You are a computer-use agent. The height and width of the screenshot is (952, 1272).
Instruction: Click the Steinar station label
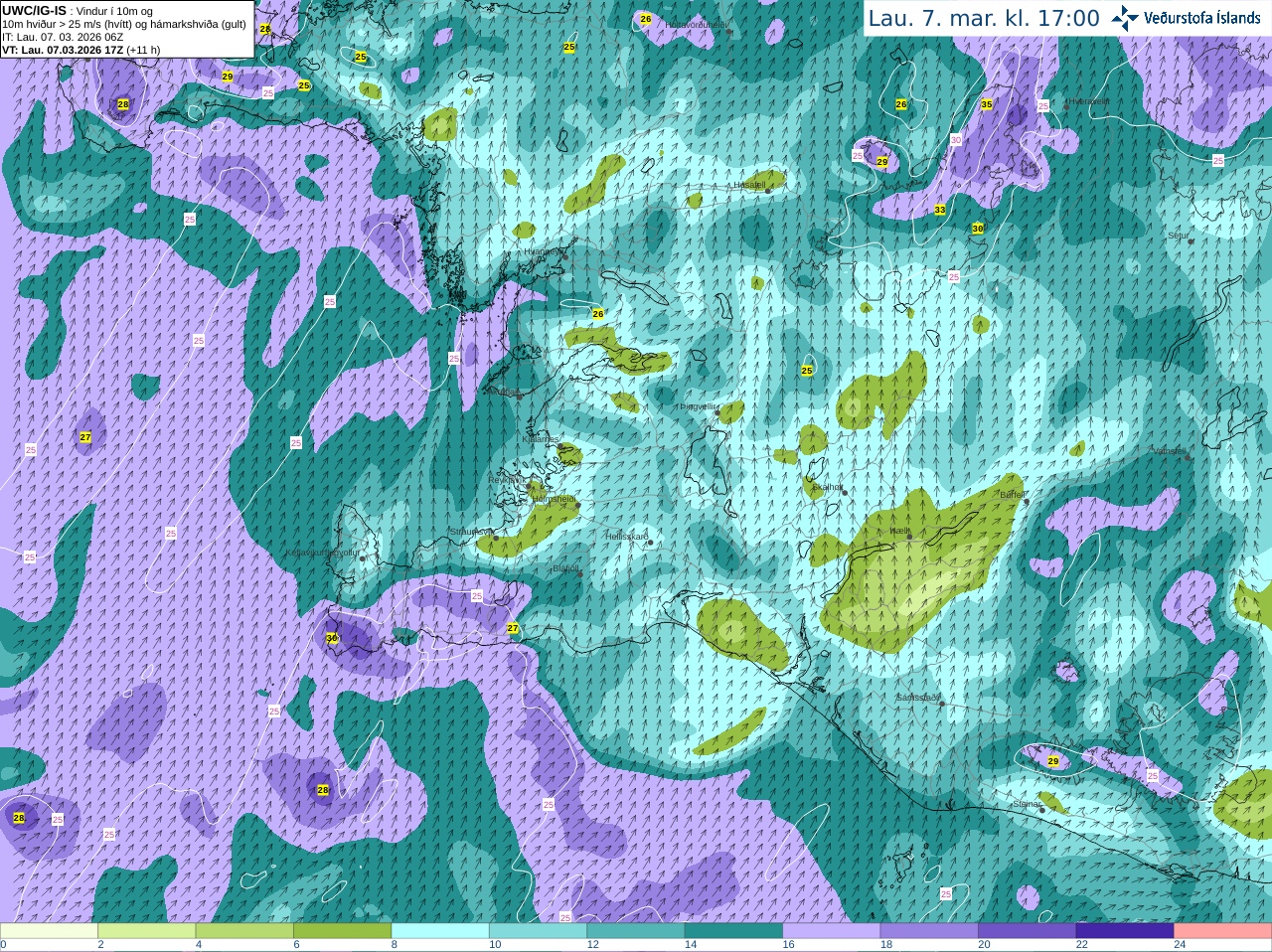point(1027,804)
